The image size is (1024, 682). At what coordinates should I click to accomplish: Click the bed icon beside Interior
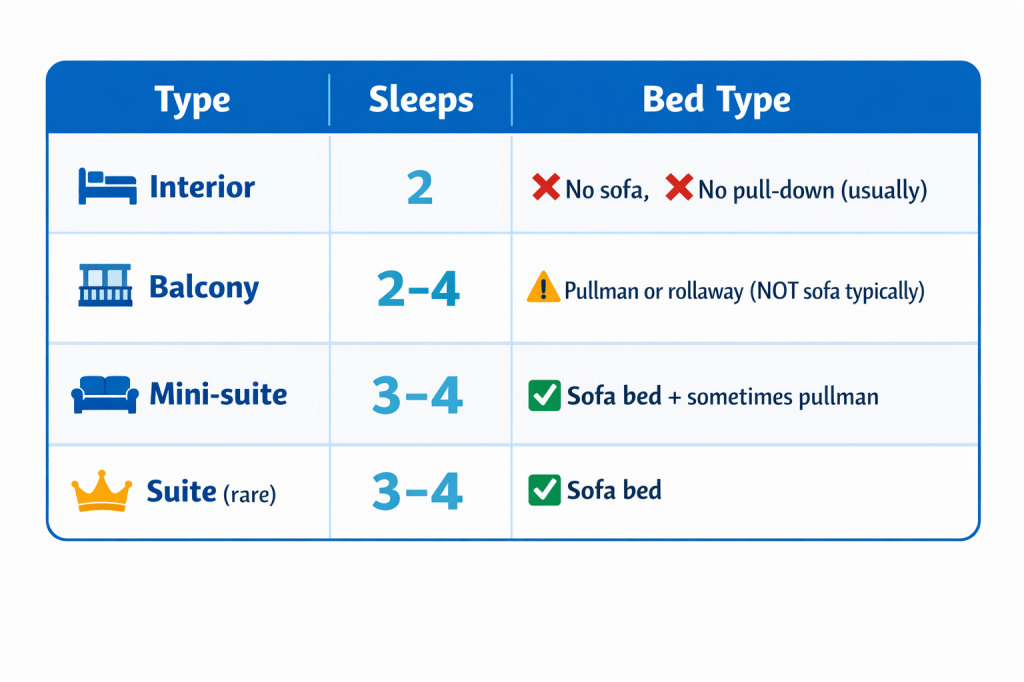coord(107,187)
